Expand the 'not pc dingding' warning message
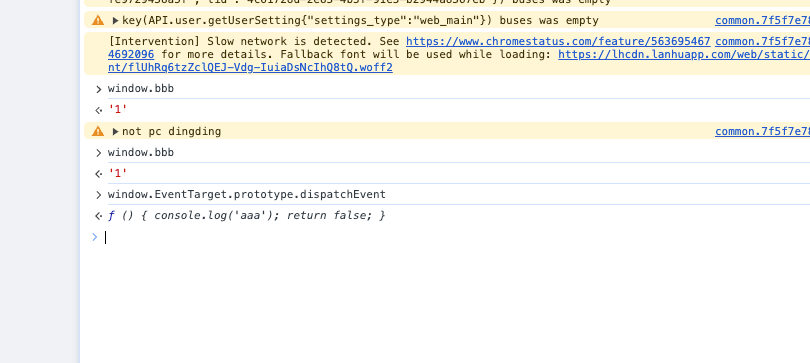Screen dimensions: 810x363 coord(115,132)
